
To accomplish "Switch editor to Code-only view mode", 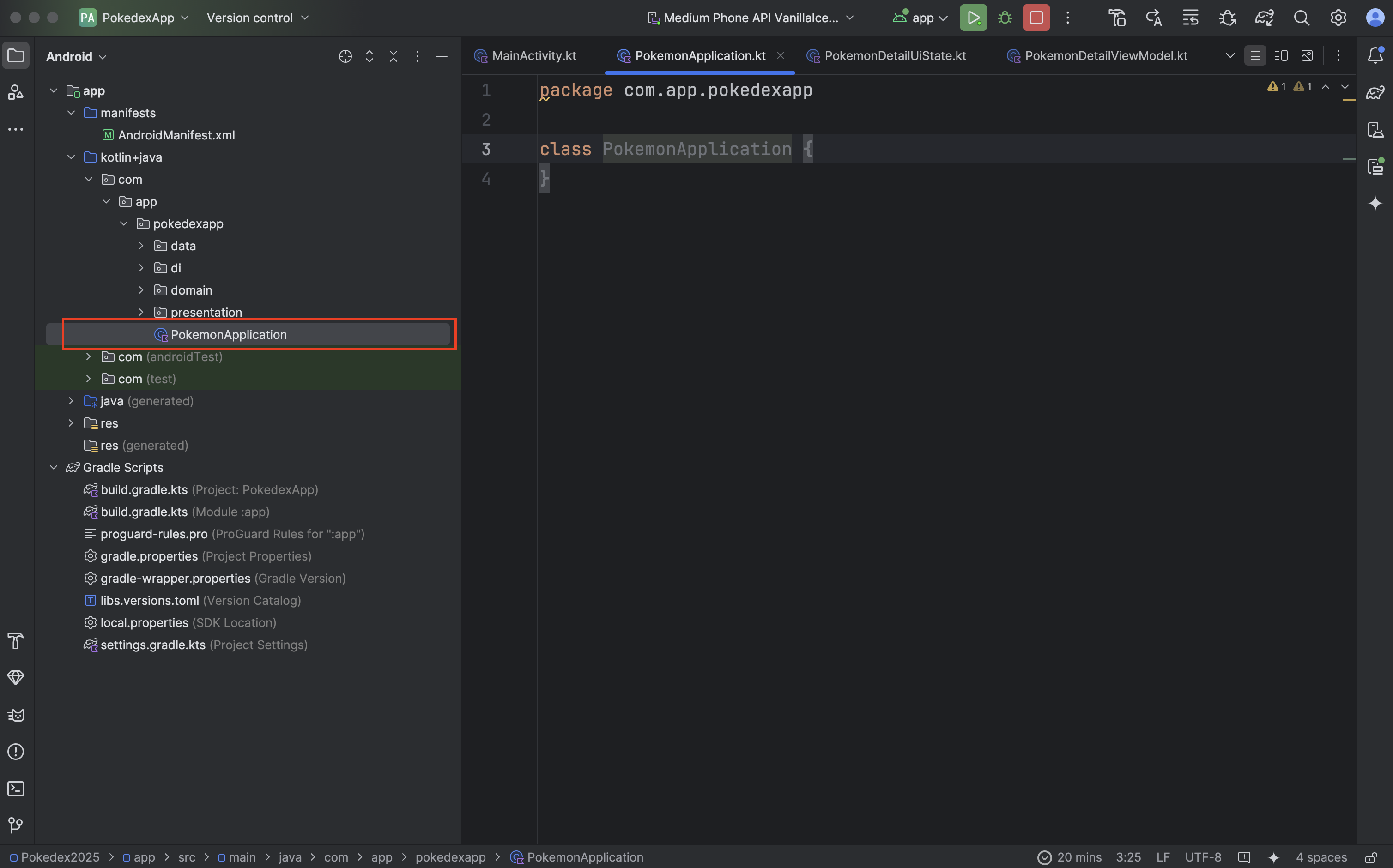I will click(x=1254, y=56).
